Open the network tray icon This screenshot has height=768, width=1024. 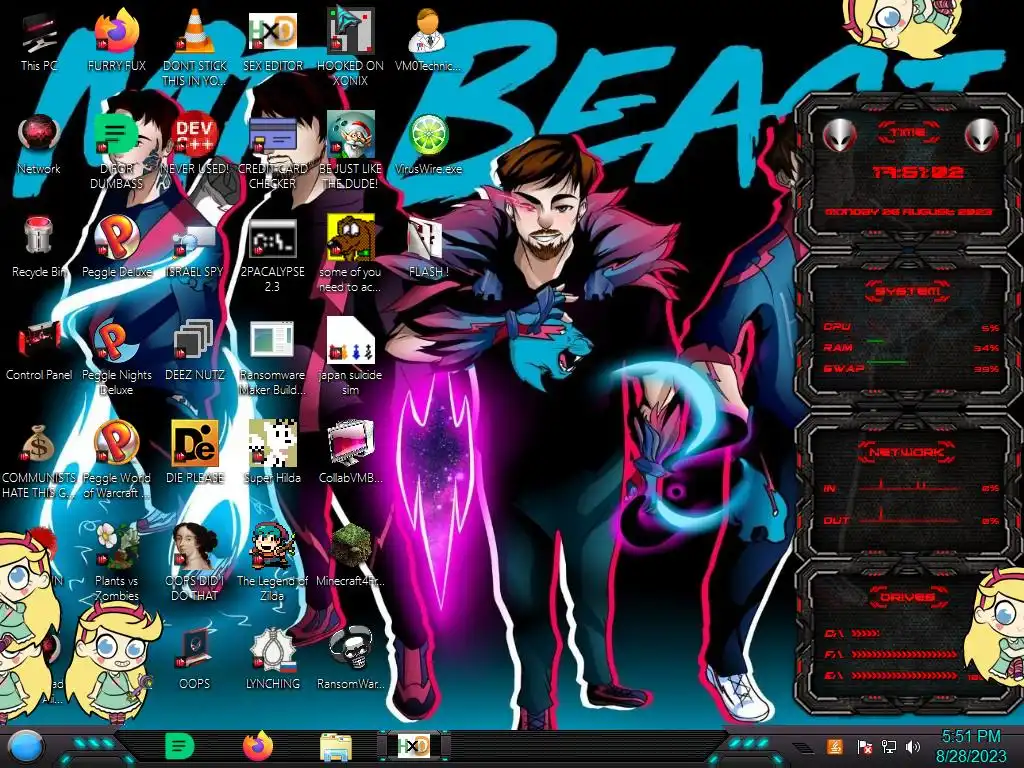tap(889, 747)
